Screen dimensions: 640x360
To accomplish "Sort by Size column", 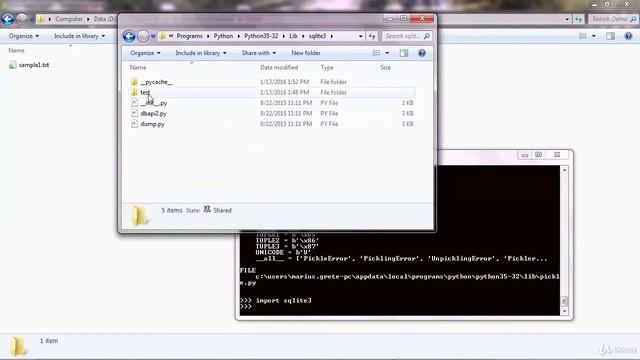I will click(x=385, y=67).
